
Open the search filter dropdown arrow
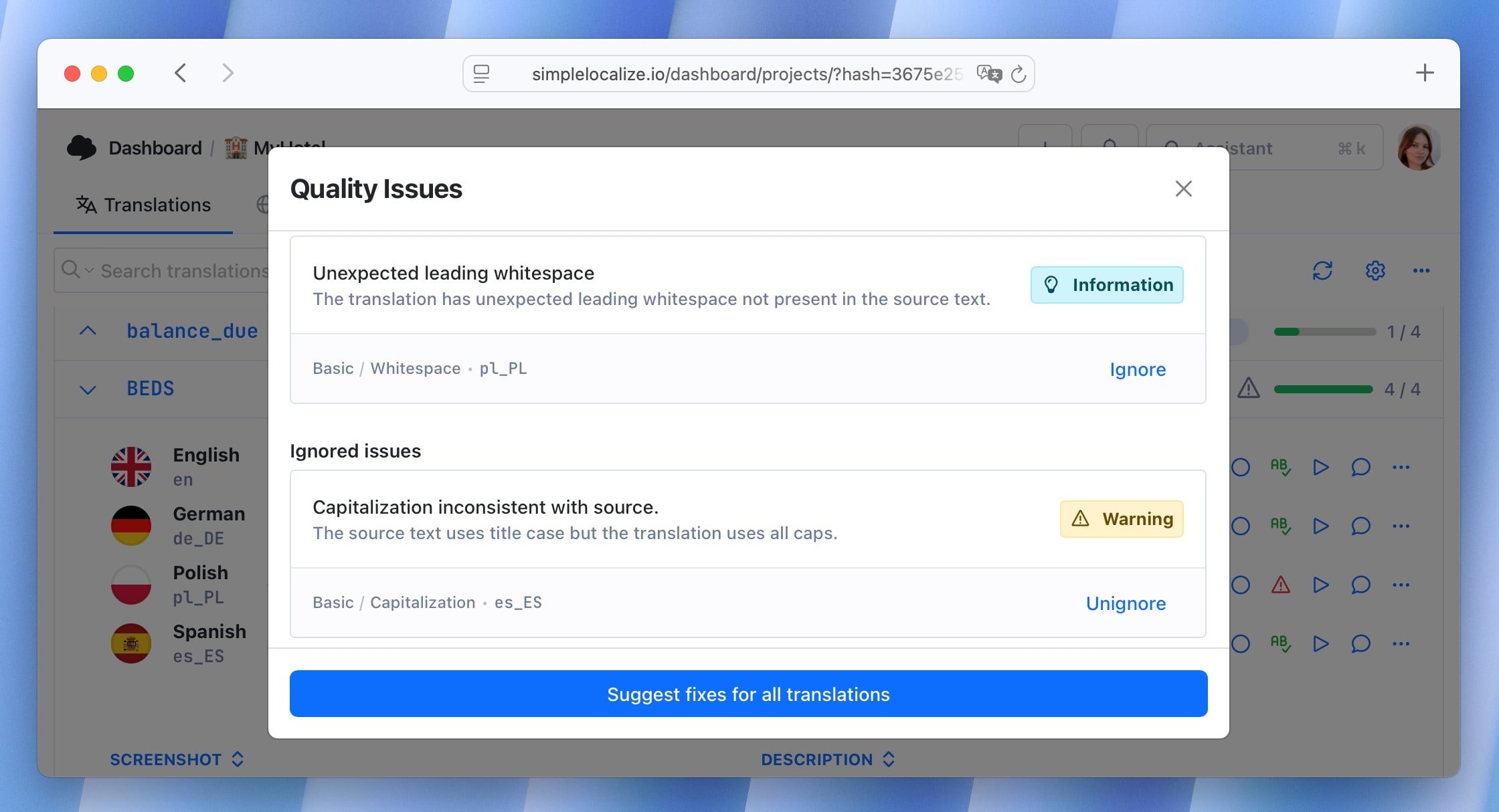coord(89,270)
